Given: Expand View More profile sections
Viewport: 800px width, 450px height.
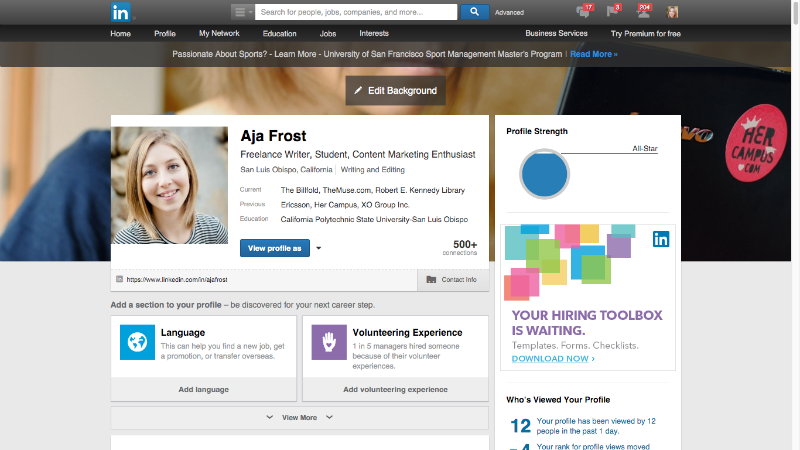Looking at the screenshot, I should click(299, 417).
